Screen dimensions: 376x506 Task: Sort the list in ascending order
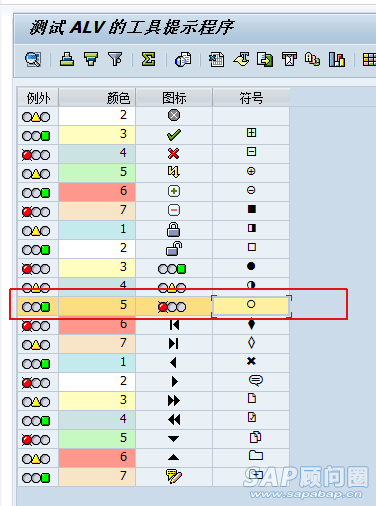click(x=67, y=60)
